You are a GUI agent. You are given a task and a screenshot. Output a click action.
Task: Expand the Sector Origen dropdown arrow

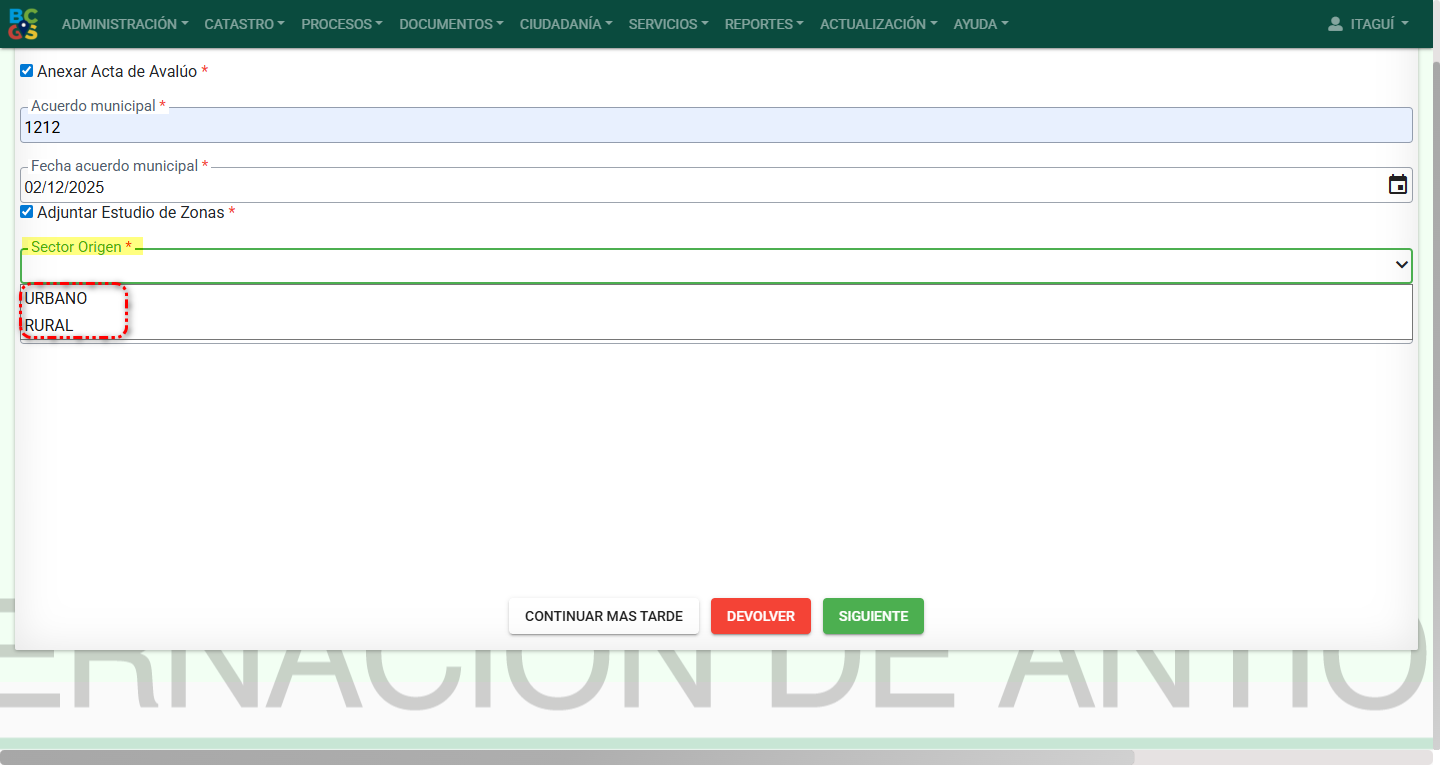(x=1401, y=265)
